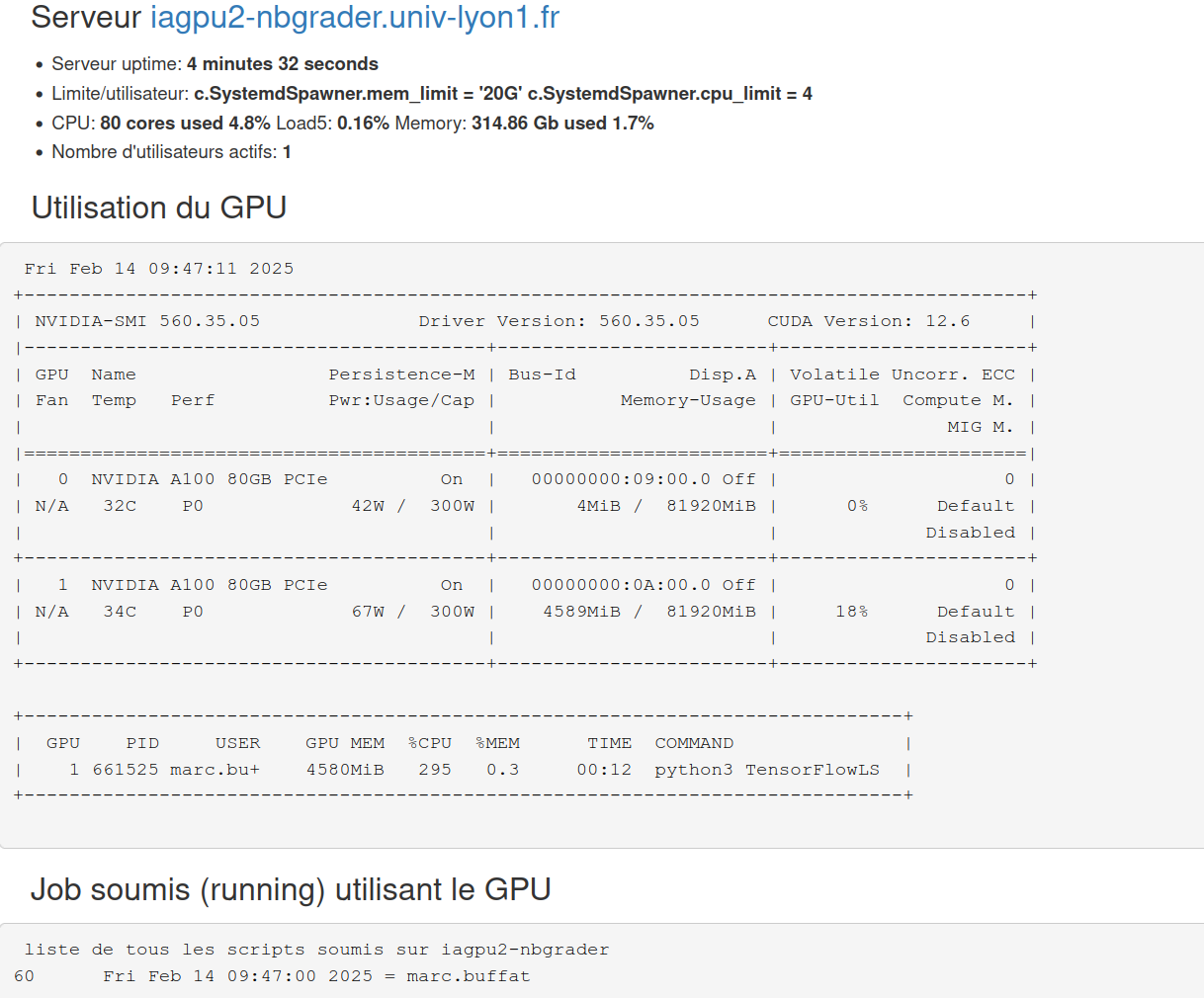Click the cpu_limit = 4 setting text
The width and height of the screenshot is (1204, 998).
pos(669,94)
